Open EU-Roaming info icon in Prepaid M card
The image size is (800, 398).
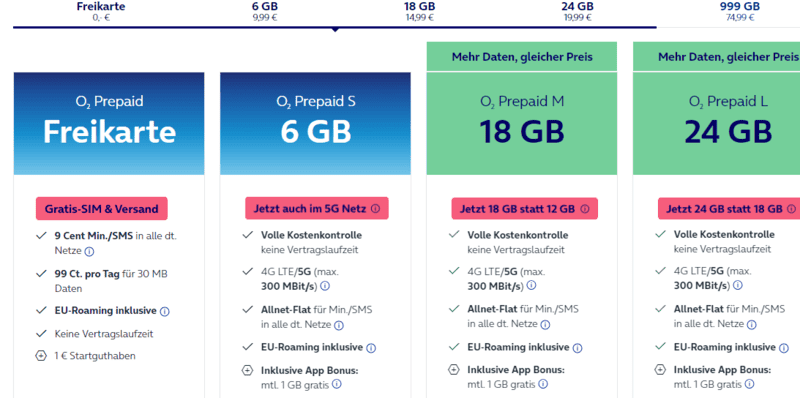pos(577,348)
